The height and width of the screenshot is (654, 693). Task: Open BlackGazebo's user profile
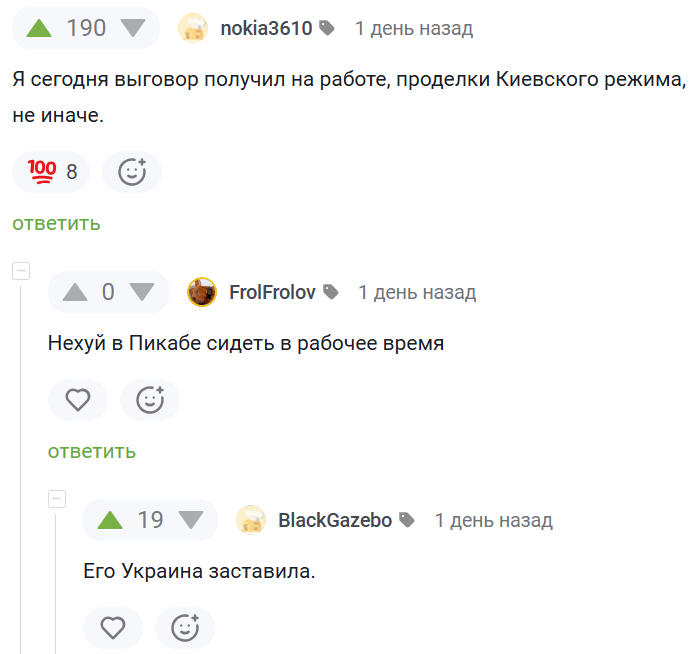[x=334, y=520]
